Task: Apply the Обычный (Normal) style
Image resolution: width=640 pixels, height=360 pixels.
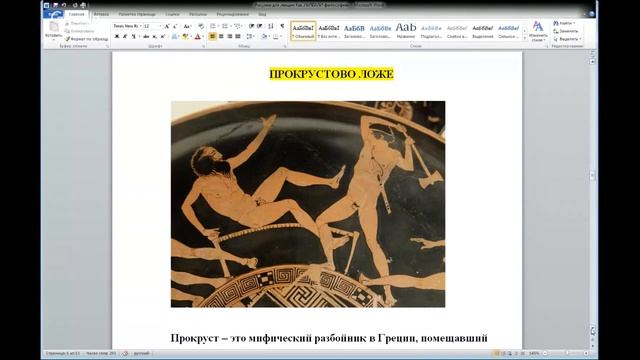Action: 303,31
